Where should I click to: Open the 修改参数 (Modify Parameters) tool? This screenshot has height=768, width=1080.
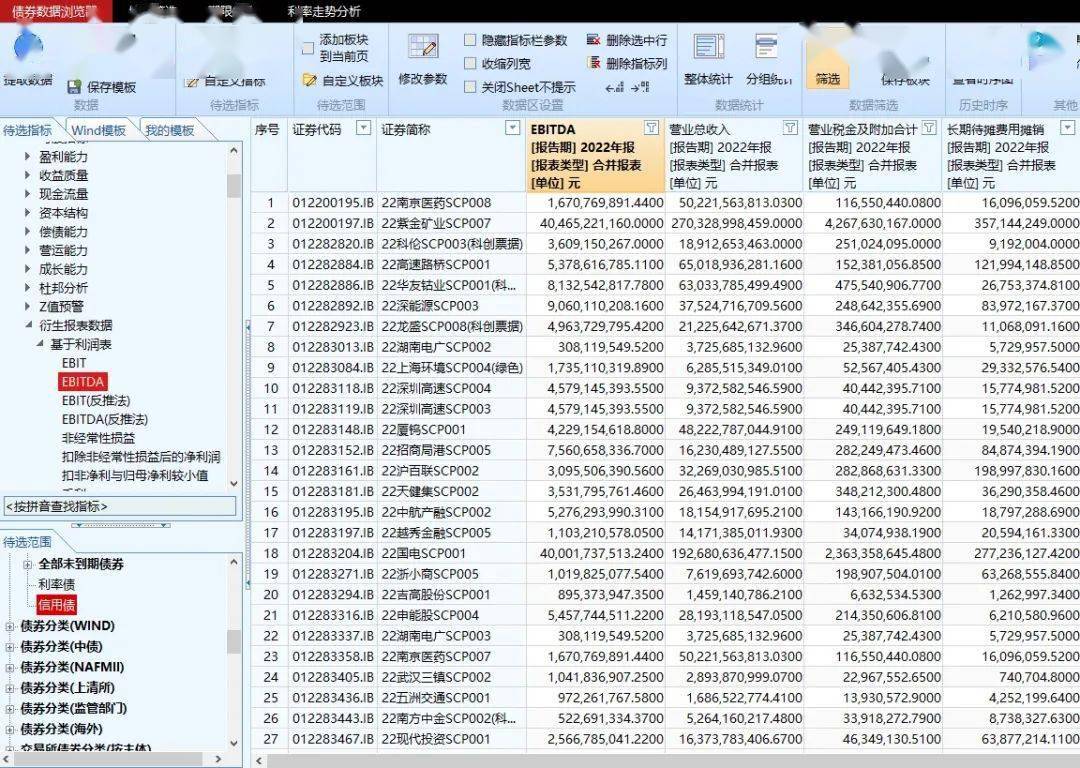[x=421, y=60]
